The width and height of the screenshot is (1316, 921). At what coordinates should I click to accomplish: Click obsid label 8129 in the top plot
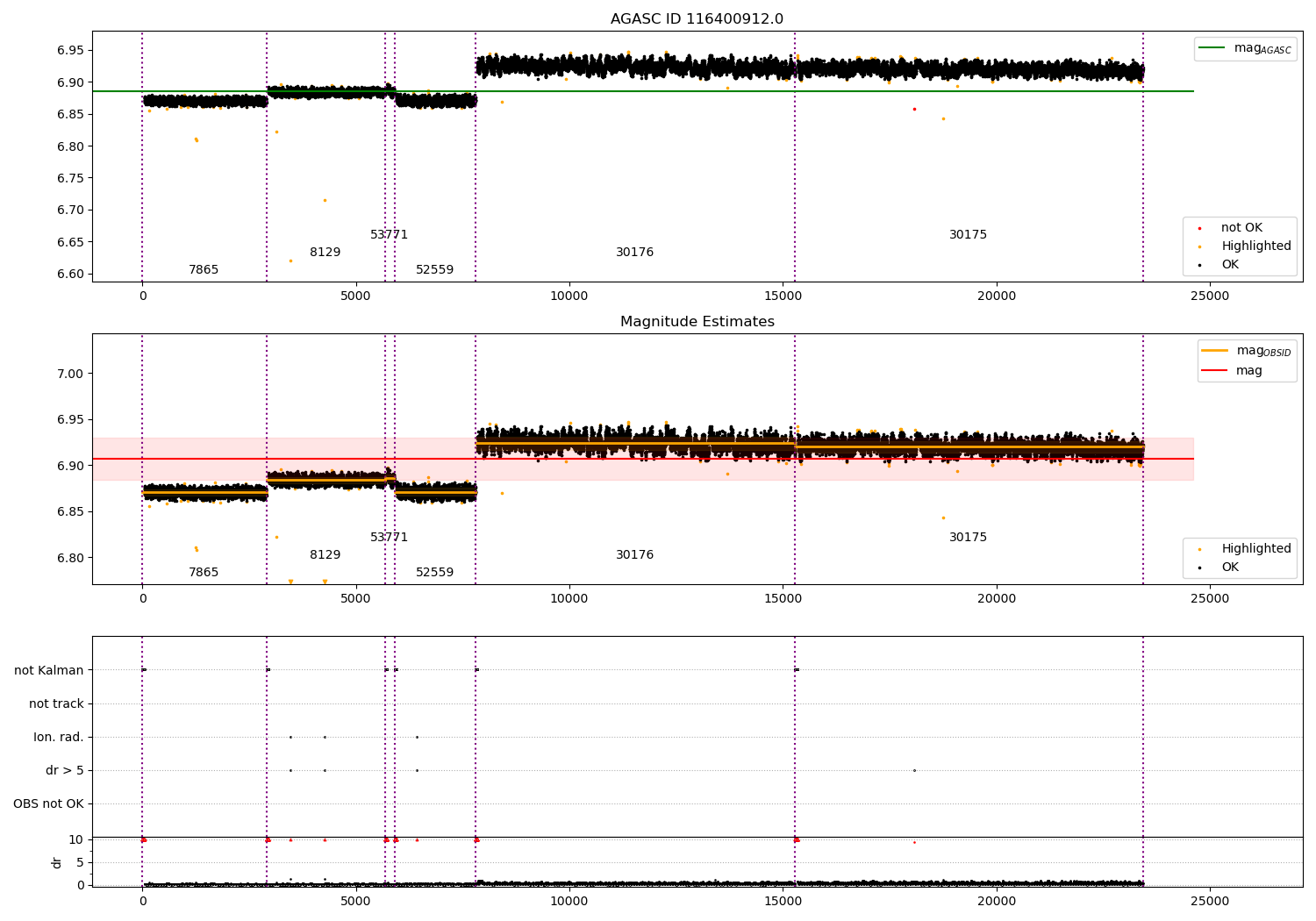(x=325, y=253)
